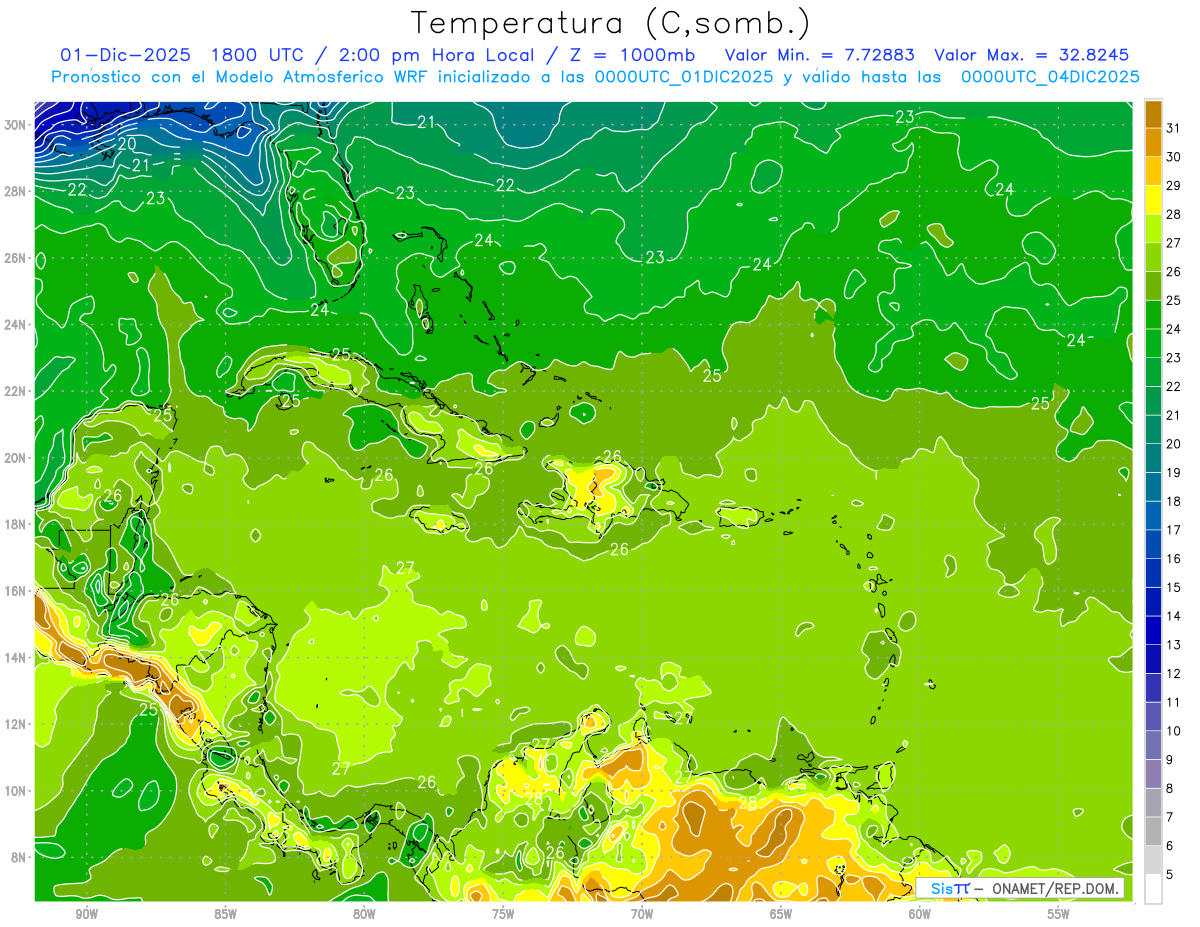Click the '65W' longitude axis label

[x=781, y=915]
